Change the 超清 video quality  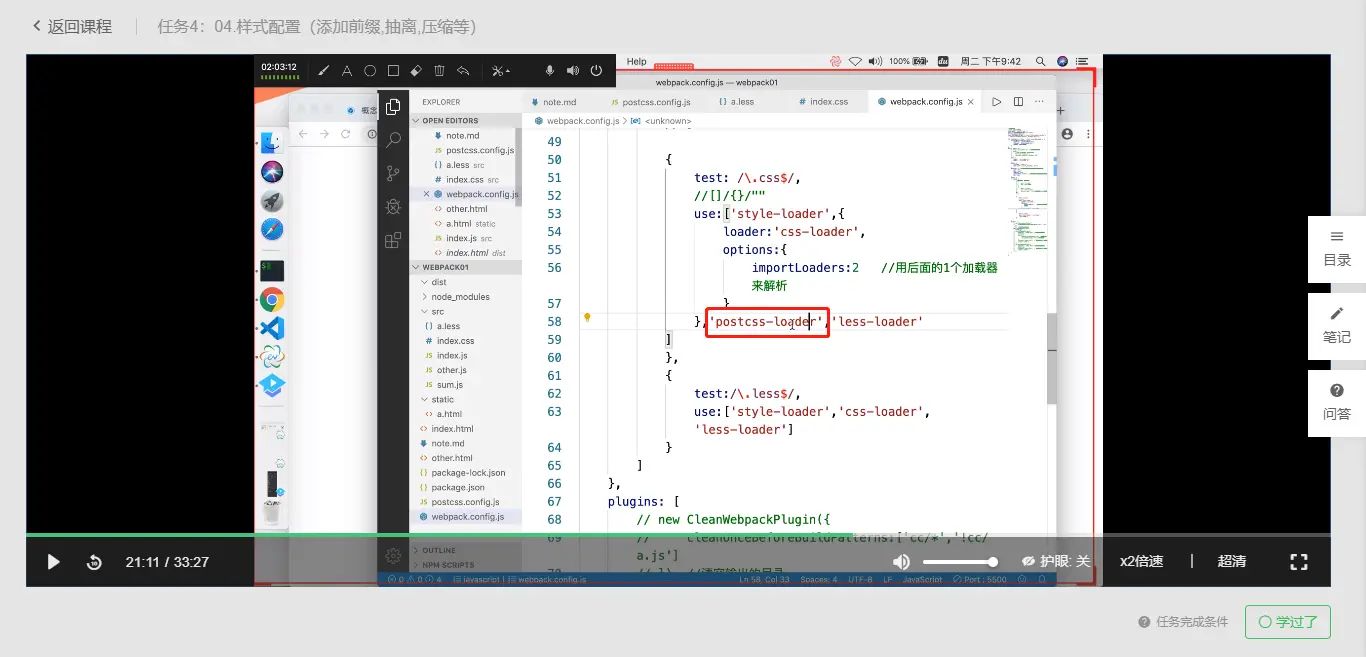(1231, 562)
